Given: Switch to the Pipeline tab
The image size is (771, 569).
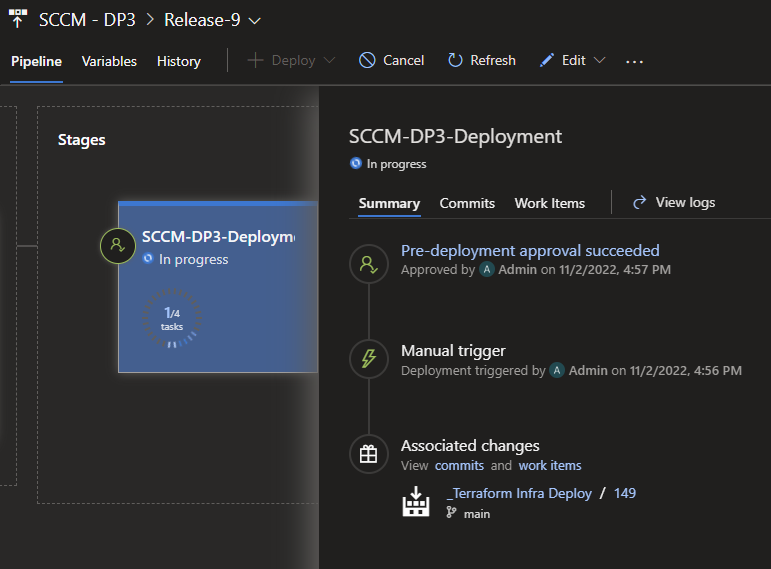Looking at the screenshot, I should 36,61.
